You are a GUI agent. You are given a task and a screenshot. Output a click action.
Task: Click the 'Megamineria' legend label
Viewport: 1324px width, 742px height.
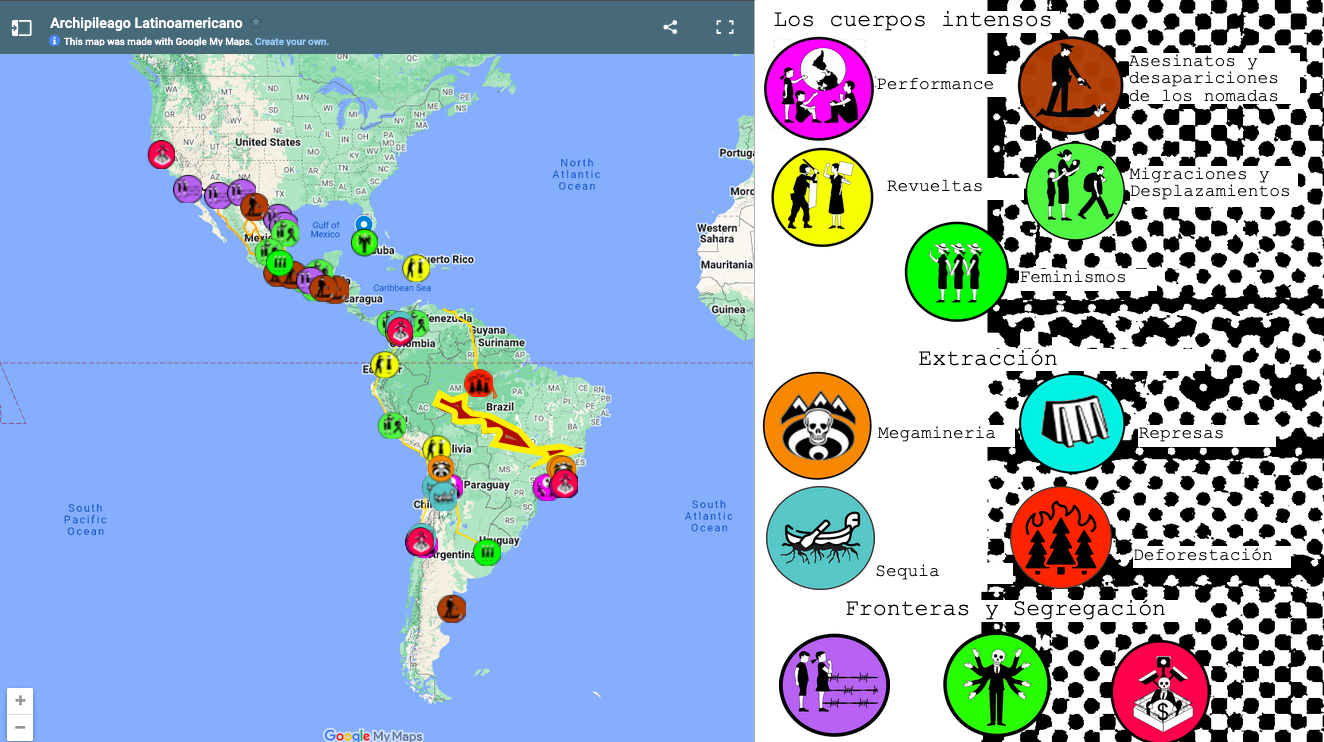coord(936,433)
